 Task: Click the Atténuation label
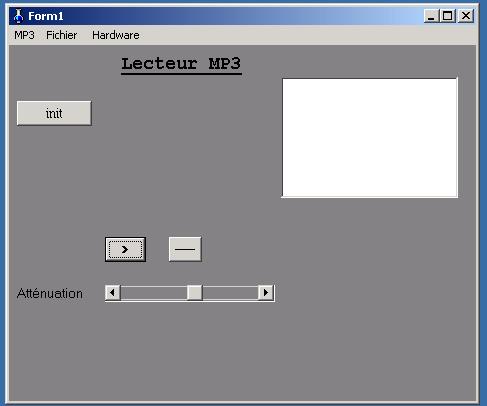[50, 294]
